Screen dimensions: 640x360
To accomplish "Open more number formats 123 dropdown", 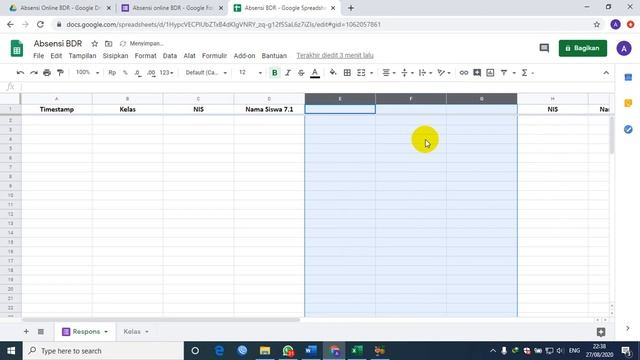I will [167, 73].
